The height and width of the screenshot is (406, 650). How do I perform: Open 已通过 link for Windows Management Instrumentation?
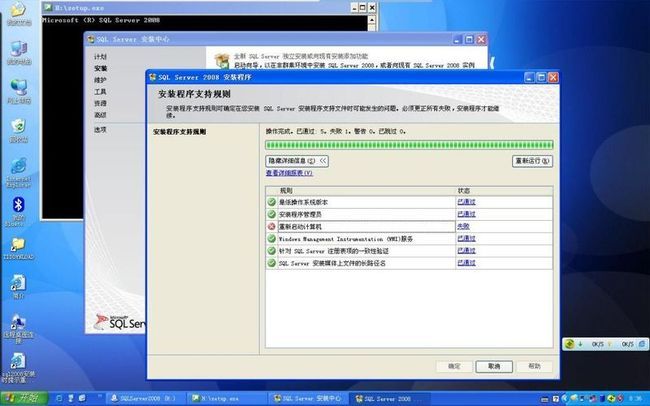(x=466, y=238)
